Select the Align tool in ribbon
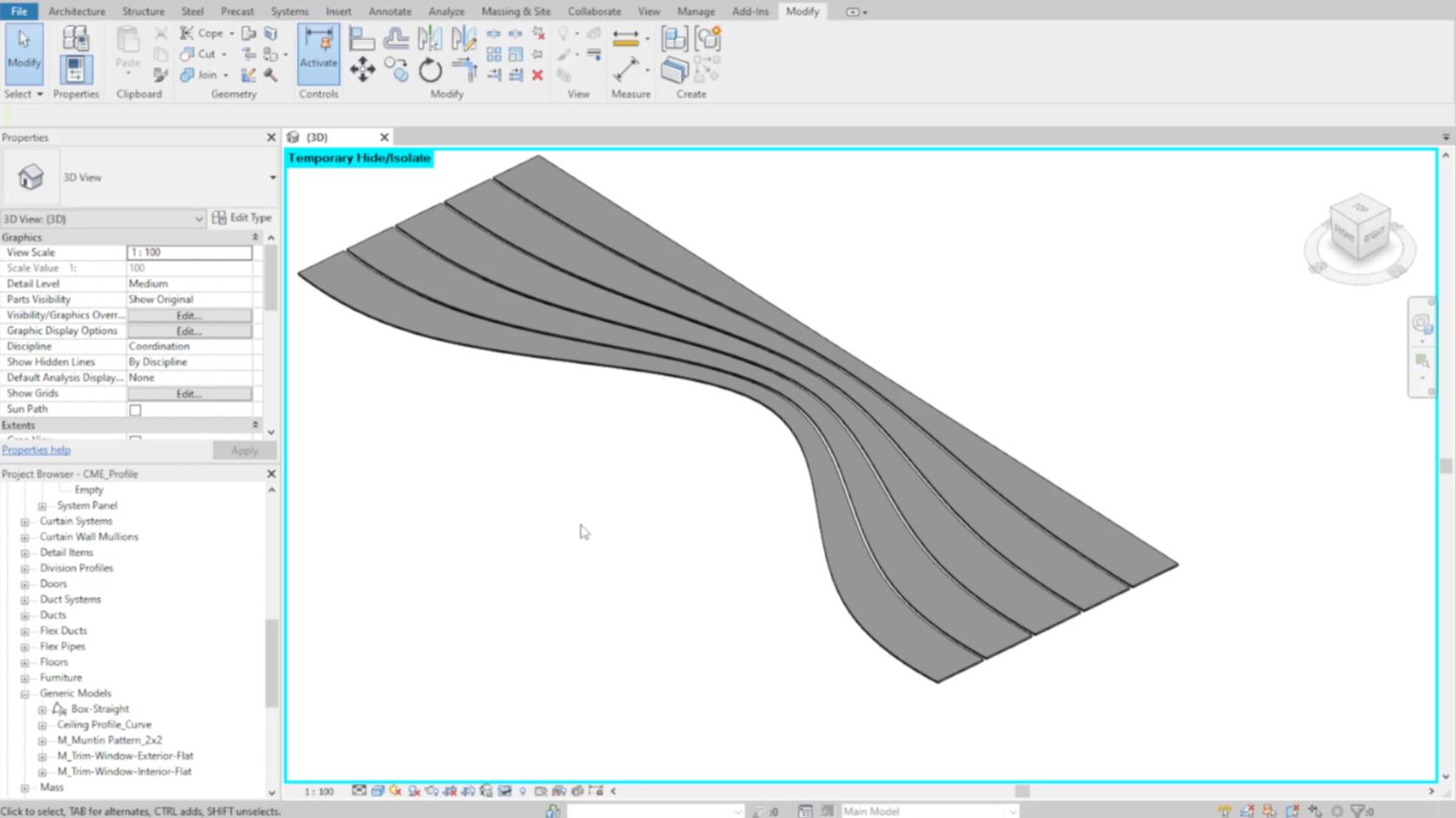The height and width of the screenshot is (818, 1456). click(x=362, y=38)
